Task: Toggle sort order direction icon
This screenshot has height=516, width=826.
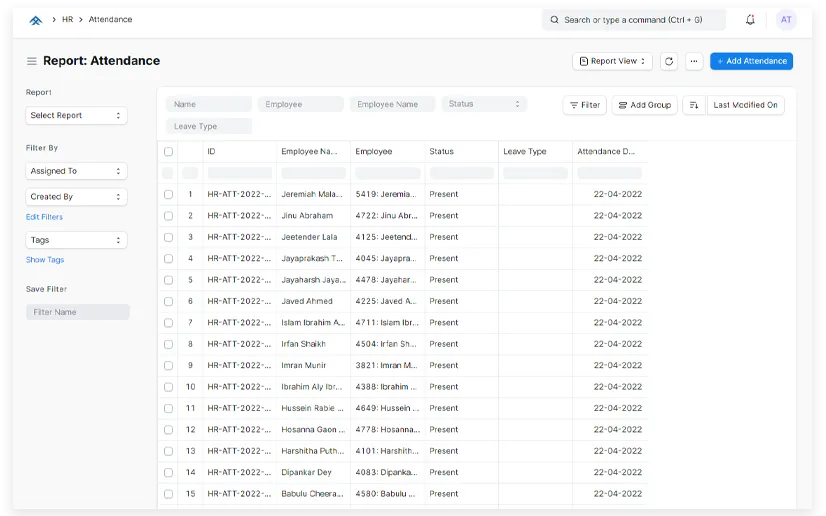Action: click(x=693, y=105)
